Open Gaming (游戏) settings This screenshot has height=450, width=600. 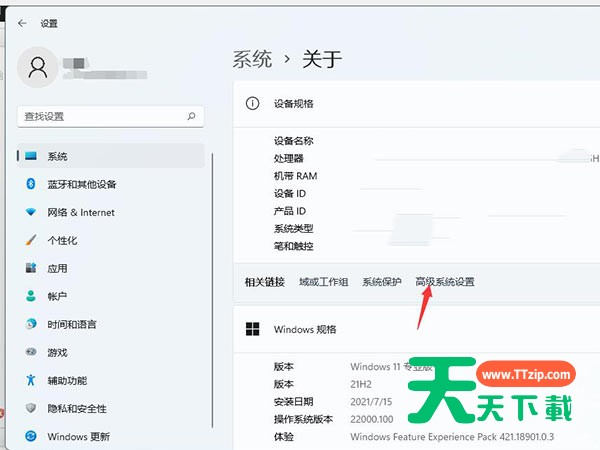[x=57, y=352]
